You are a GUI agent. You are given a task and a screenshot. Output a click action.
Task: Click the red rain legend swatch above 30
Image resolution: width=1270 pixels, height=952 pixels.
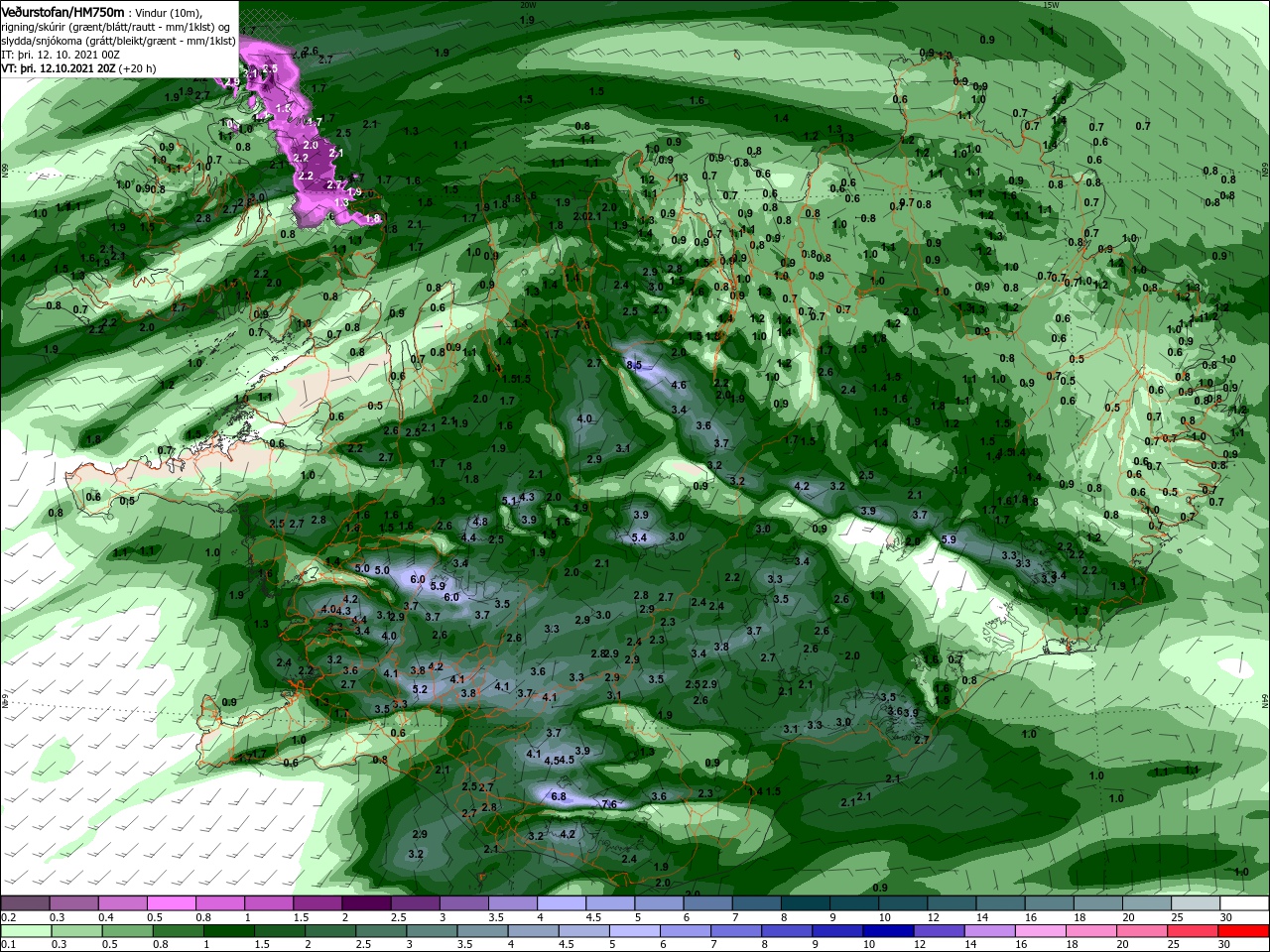pos(1244,931)
